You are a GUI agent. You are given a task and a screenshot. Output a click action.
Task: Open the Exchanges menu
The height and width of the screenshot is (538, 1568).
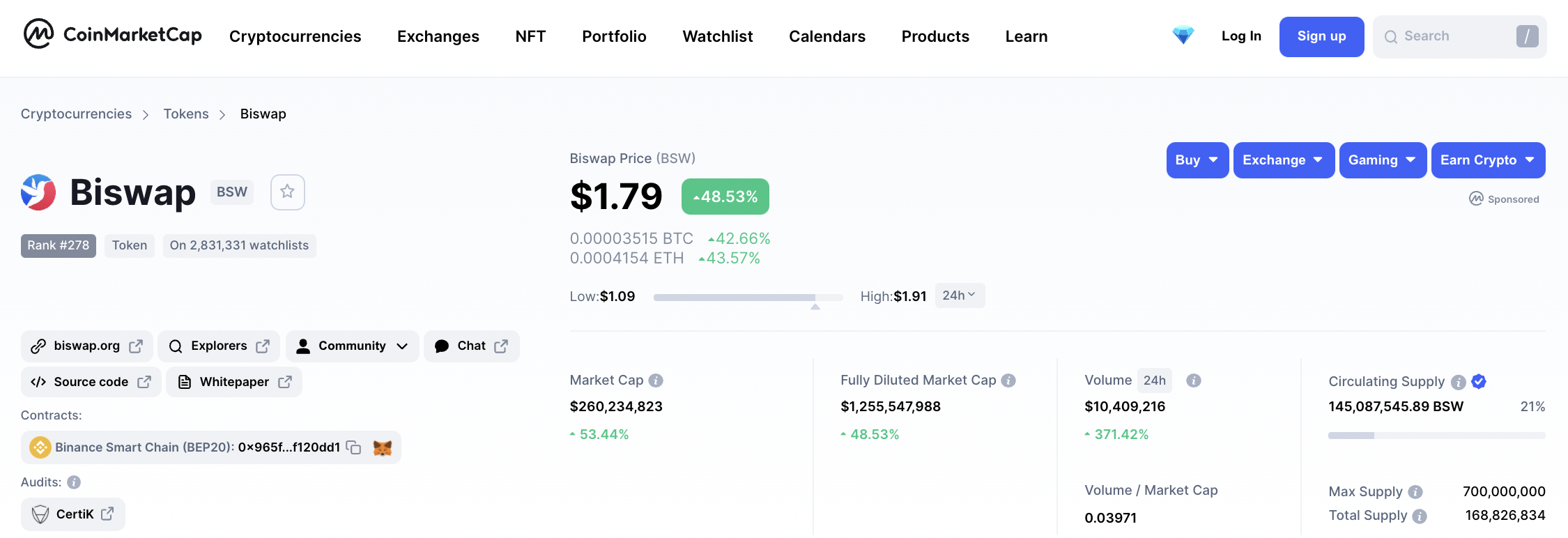pyautogui.click(x=438, y=36)
